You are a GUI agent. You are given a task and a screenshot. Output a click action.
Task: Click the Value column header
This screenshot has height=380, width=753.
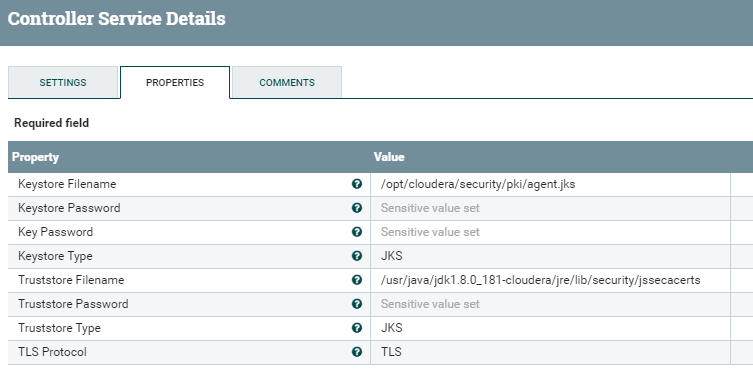pos(389,157)
